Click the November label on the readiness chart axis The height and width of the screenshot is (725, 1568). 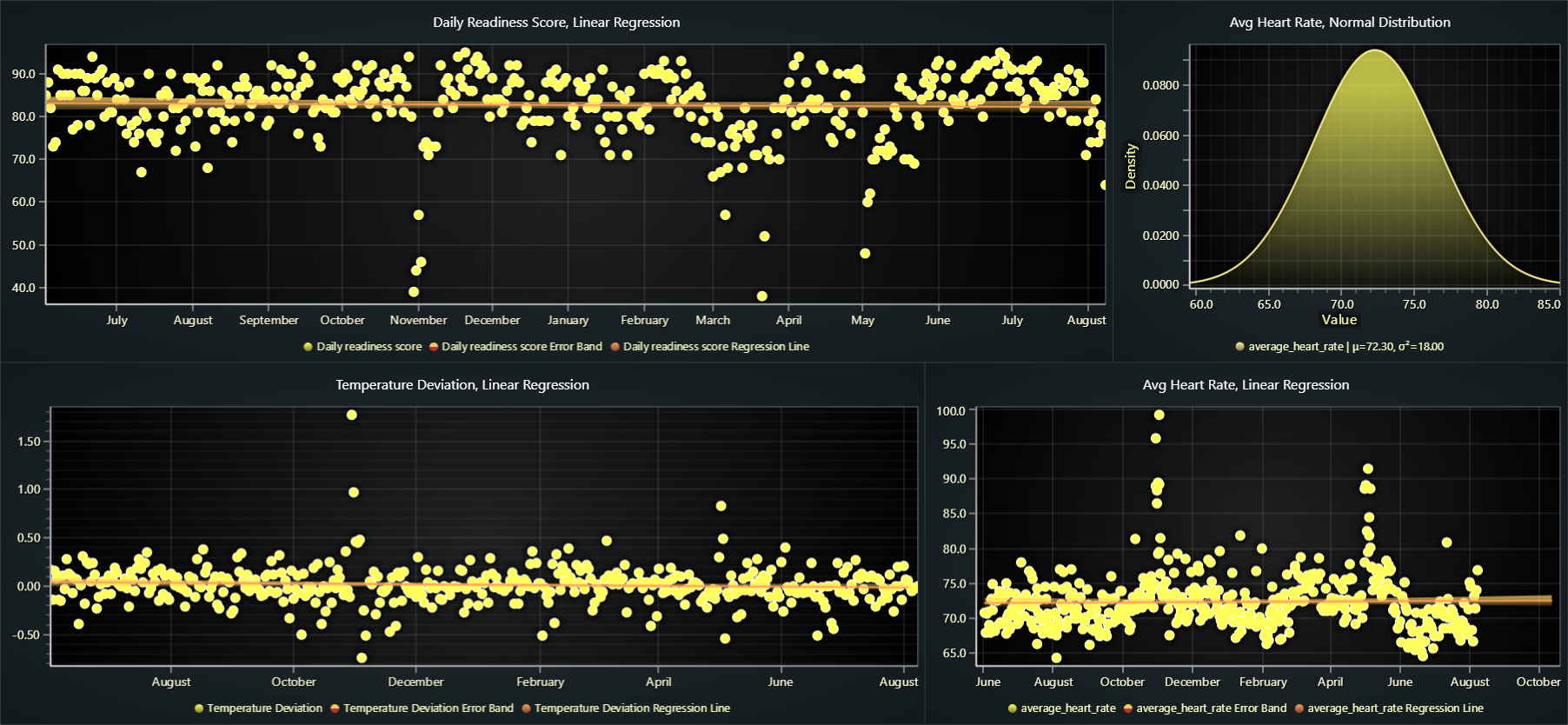(418, 320)
